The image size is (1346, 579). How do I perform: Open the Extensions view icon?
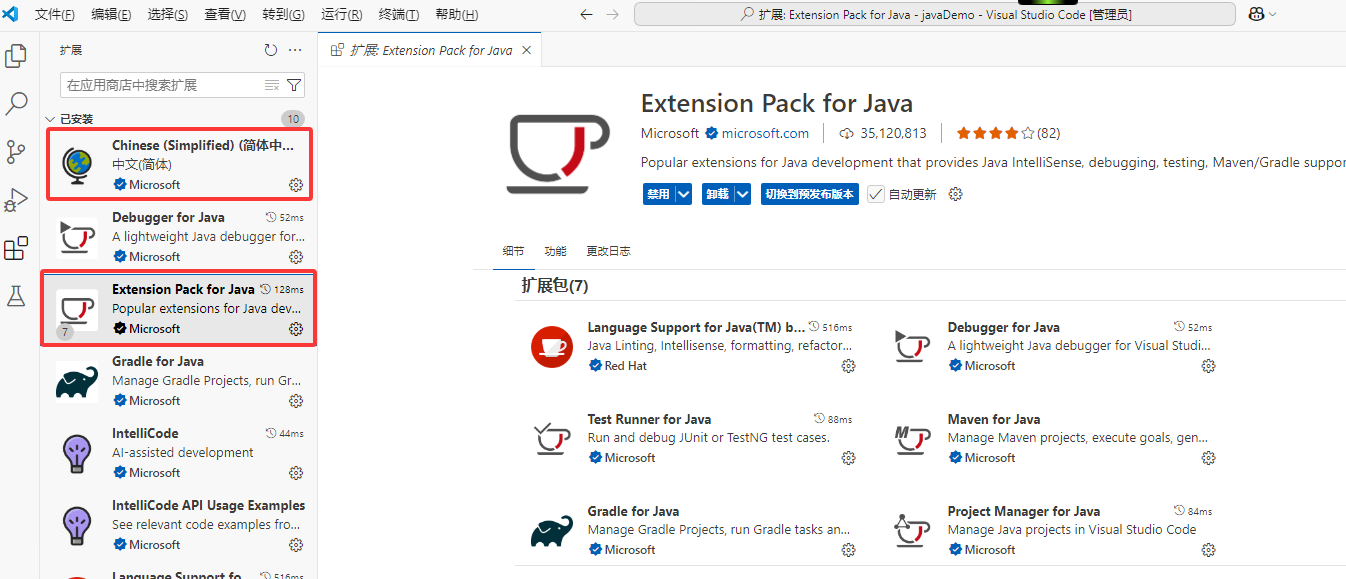pos(16,248)
